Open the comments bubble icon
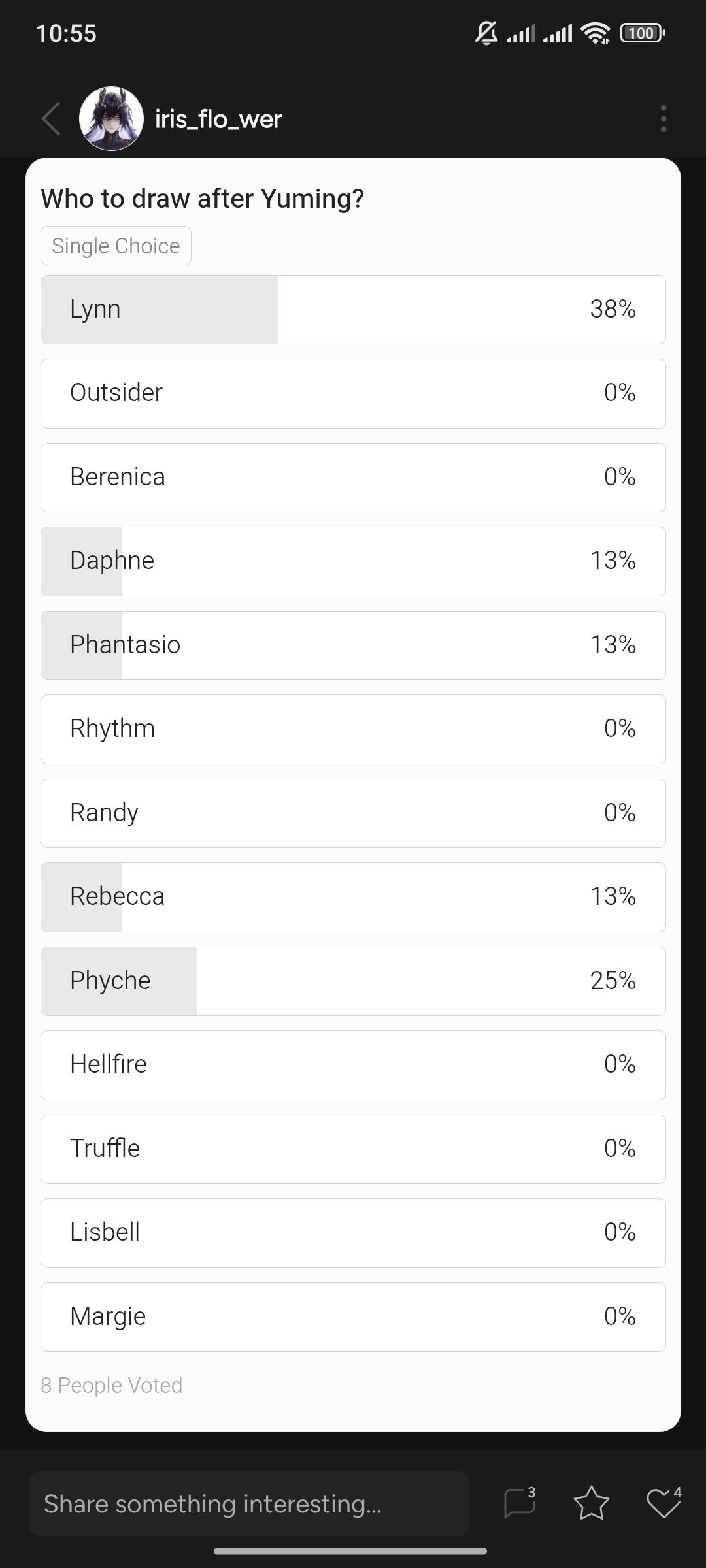 tap(520, 1503)
